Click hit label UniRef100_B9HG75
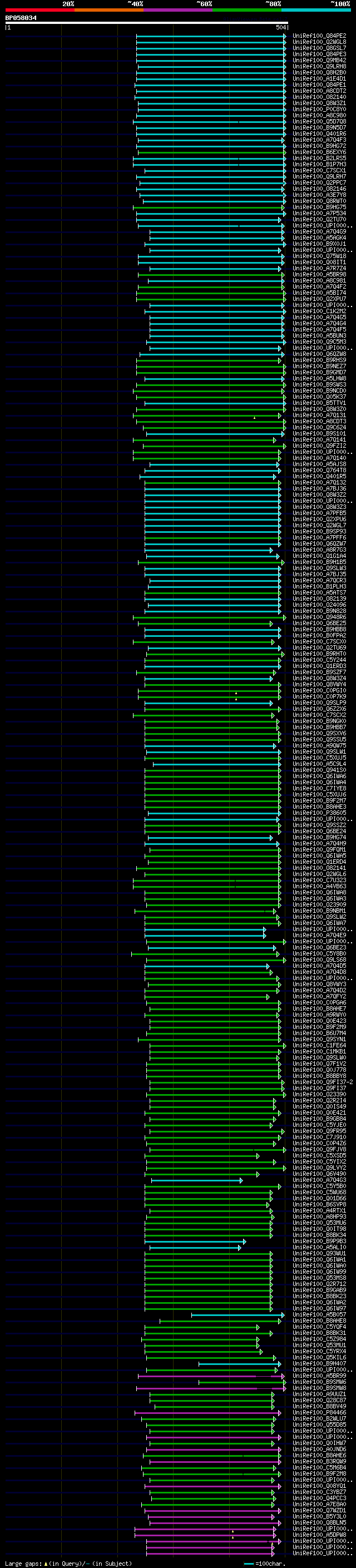Viewport: 356px width, 1568px height. (319, 207)
